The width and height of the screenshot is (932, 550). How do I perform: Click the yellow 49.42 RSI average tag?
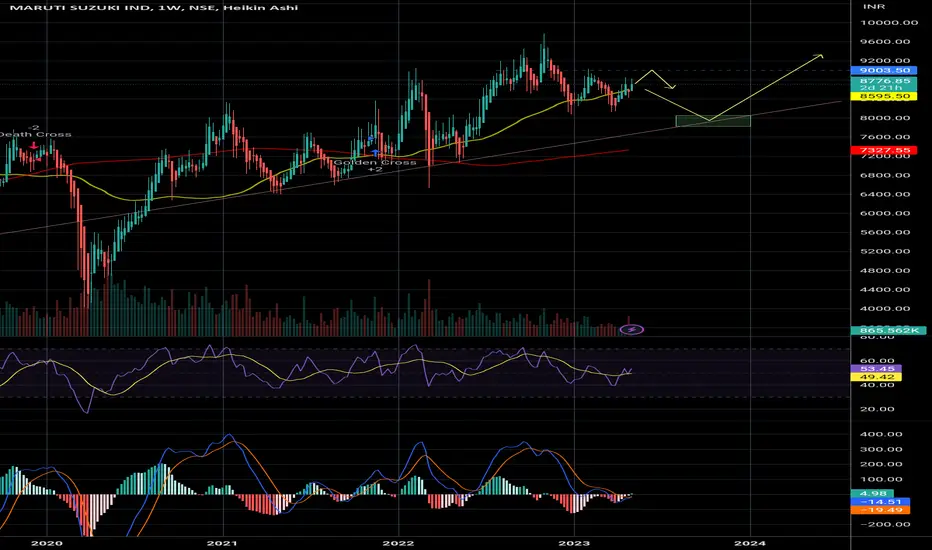876,377
